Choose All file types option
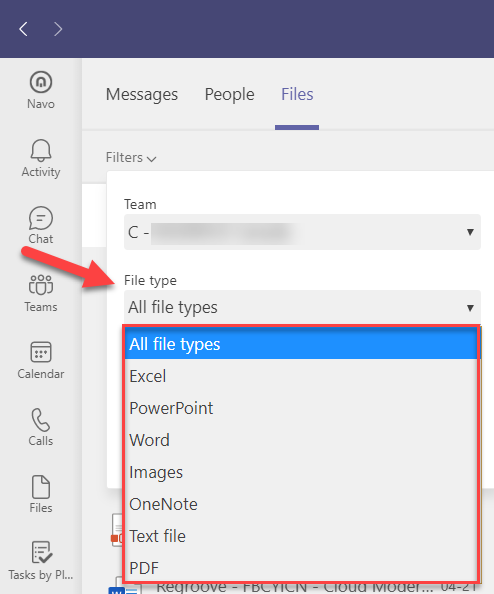 tap(301, 344)
